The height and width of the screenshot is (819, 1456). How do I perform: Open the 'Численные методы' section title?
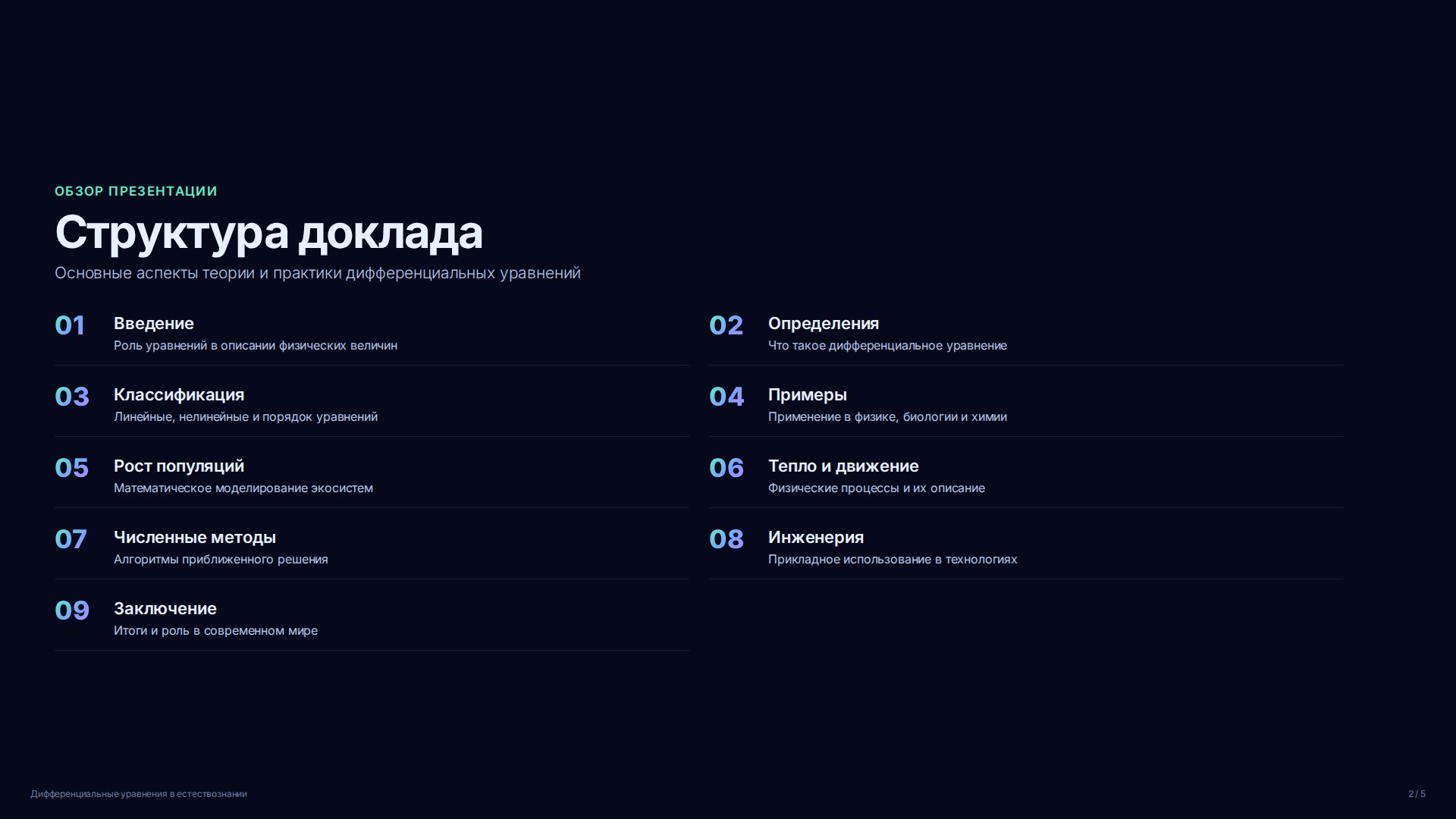tap(195, 538)
